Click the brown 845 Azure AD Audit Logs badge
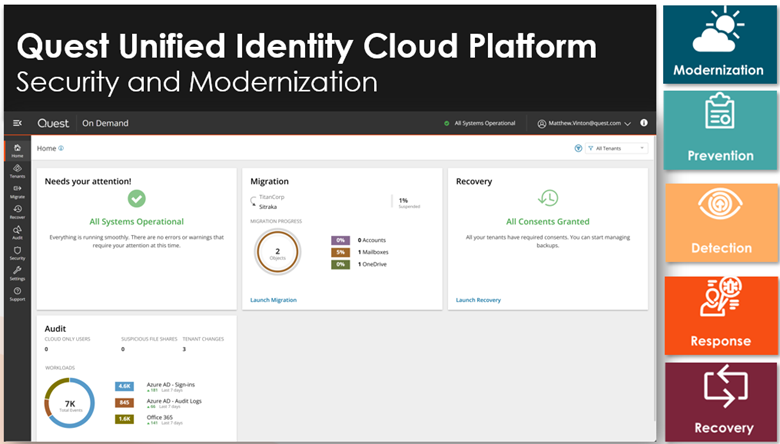Viewport: 780px width, 444px height. click(x=124, y=403)
